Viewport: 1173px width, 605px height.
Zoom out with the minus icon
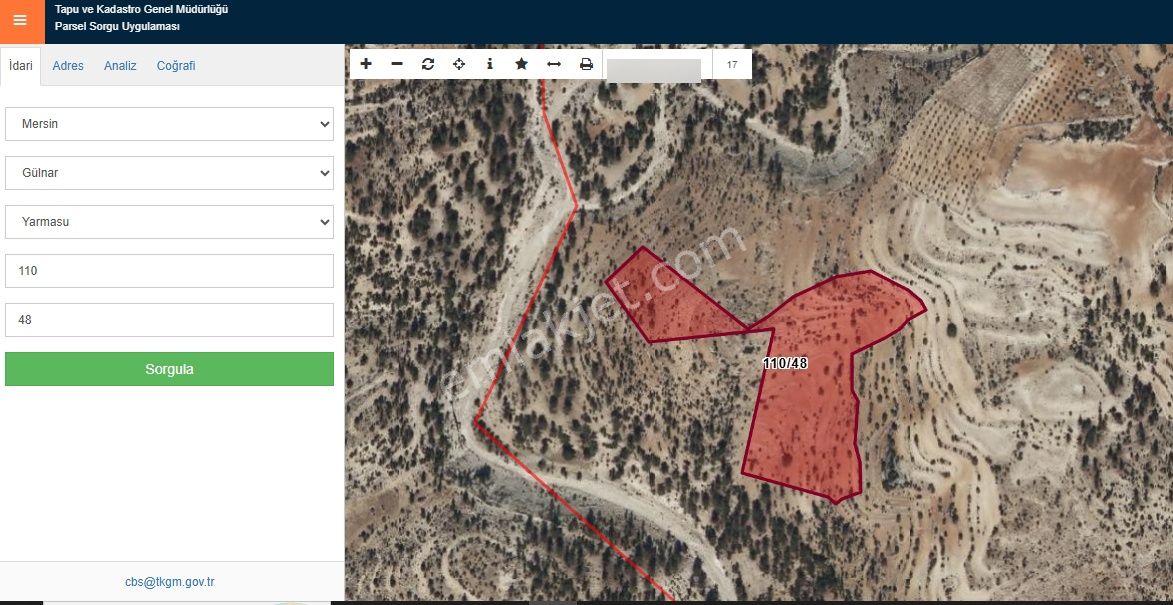pyautogui.click(x=397, y=64)
